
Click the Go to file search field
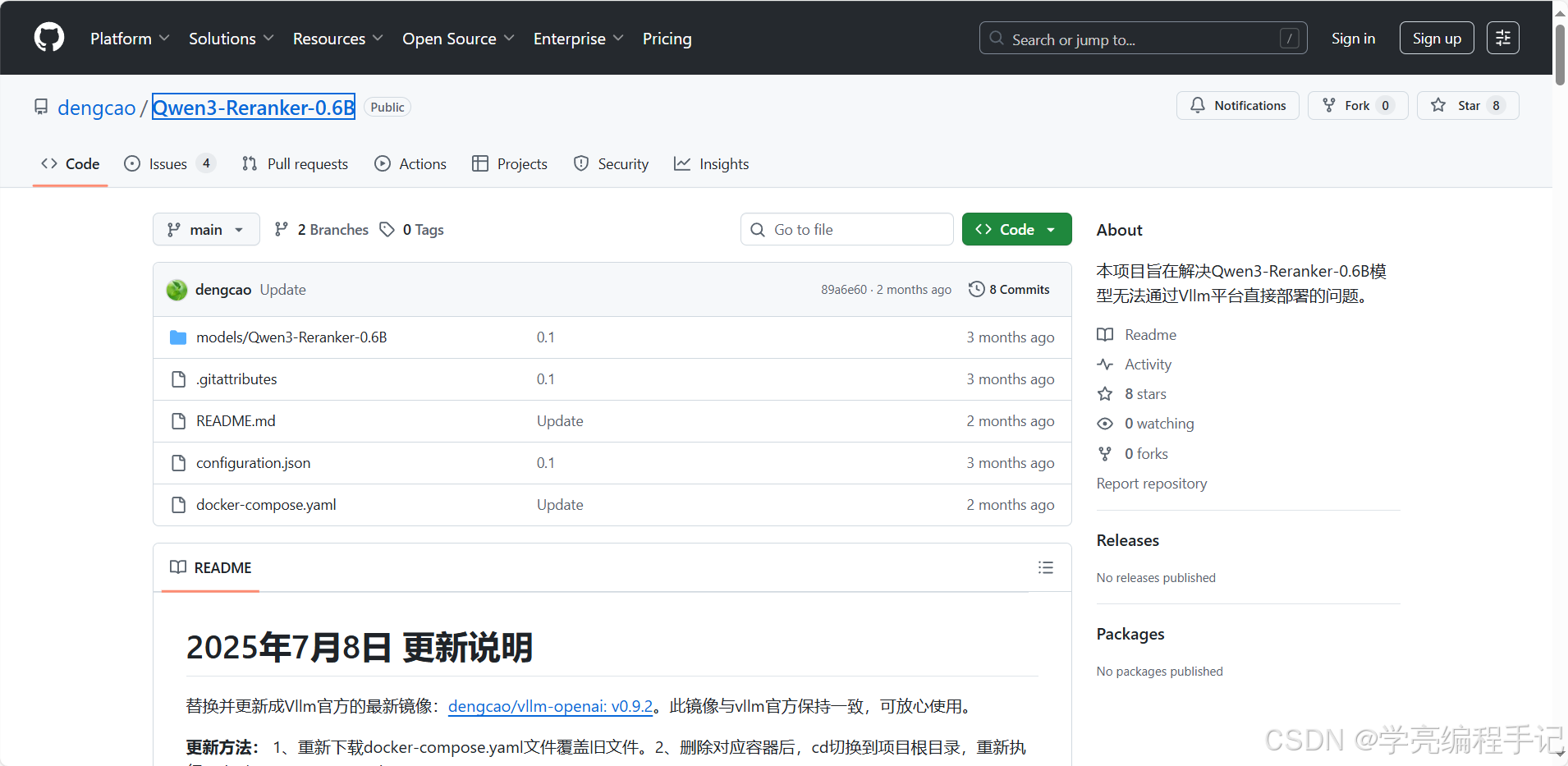pyautogui.click(x=846, y=229)
